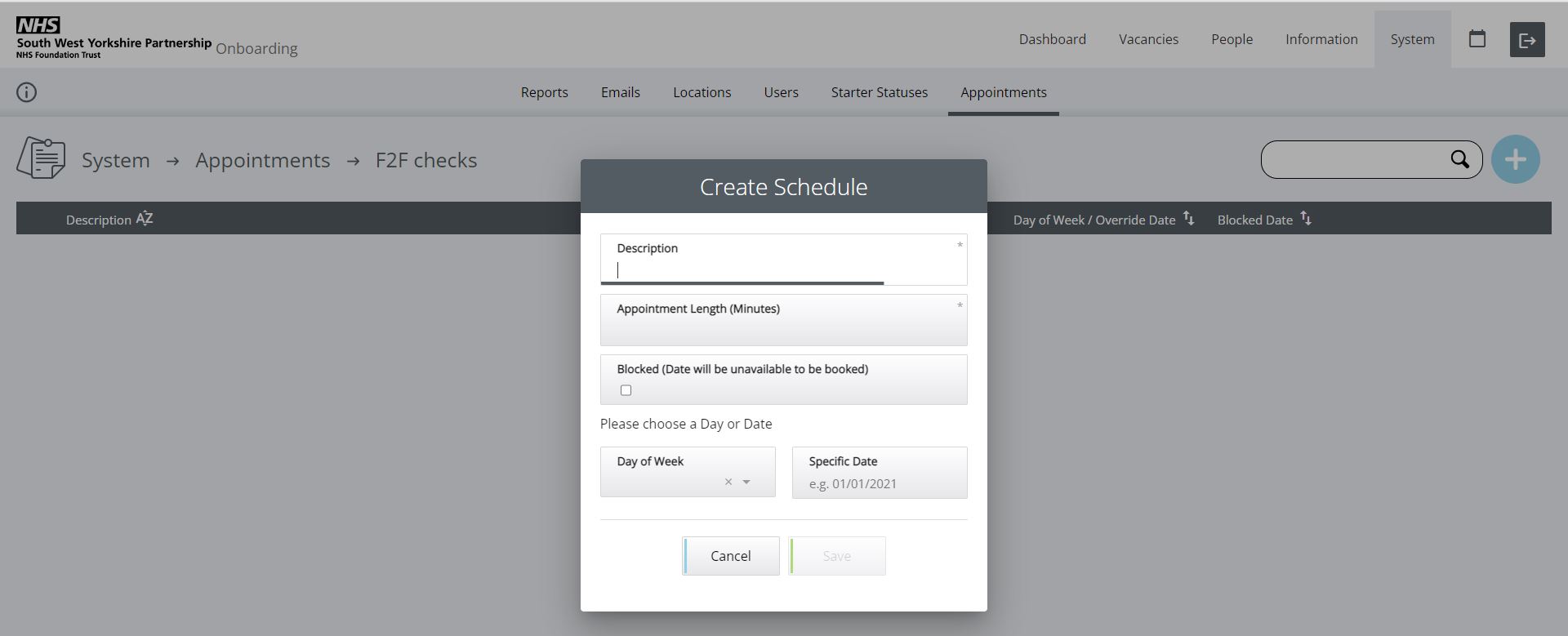Sort by Blocked Date arrows

coord(1306,219)
